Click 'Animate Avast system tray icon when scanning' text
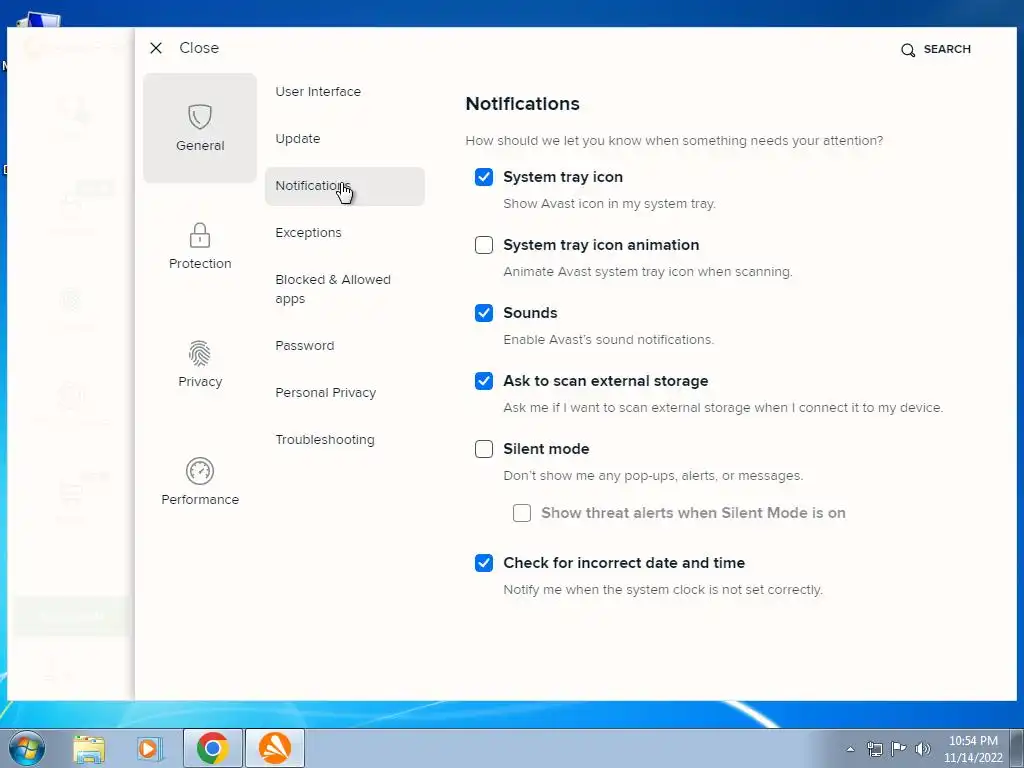 point(648,272)
